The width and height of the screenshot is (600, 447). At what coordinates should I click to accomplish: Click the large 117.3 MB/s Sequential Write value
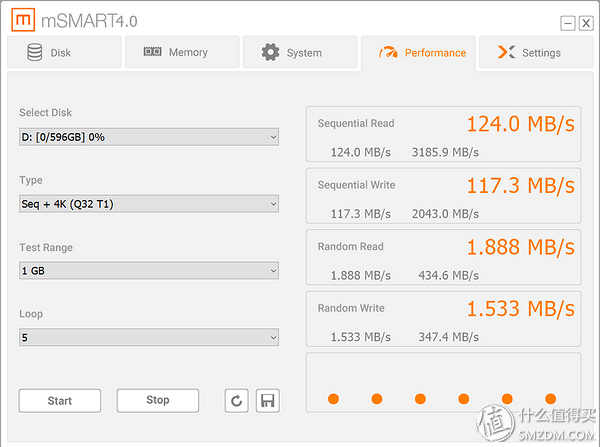coord(521,186)
